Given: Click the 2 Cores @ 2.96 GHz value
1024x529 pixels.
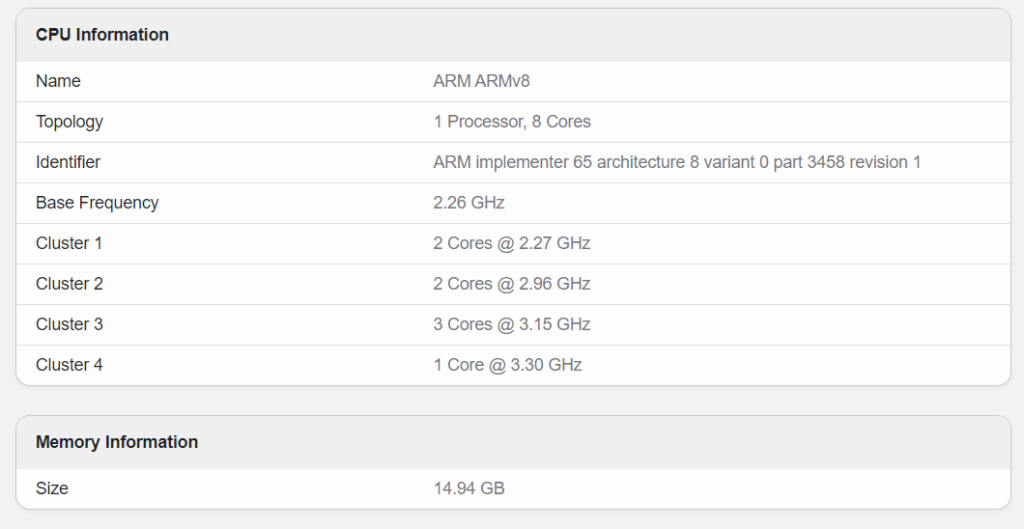Looking at the screenshot, I should [x=512, y=284].
